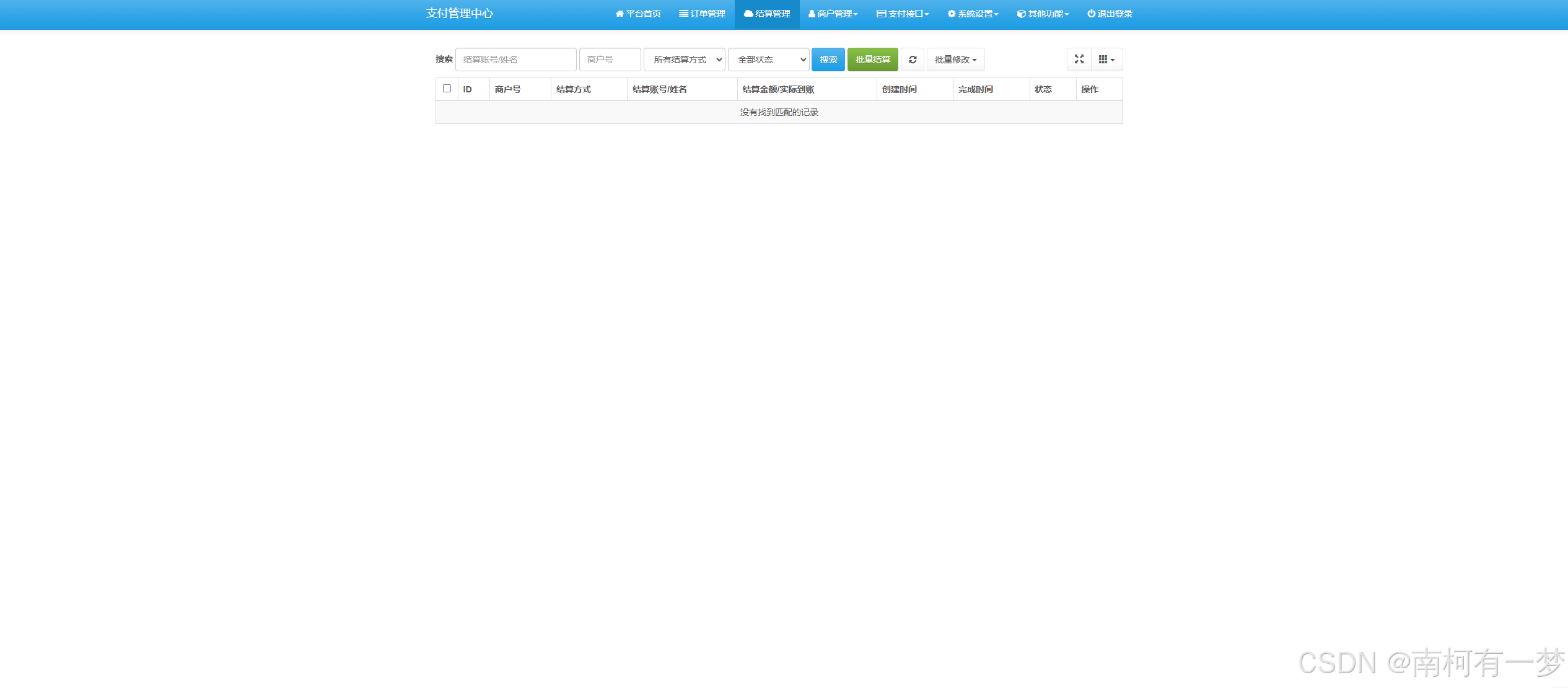
Task: Open 其他功能 cube menu
Action: 1043,14
